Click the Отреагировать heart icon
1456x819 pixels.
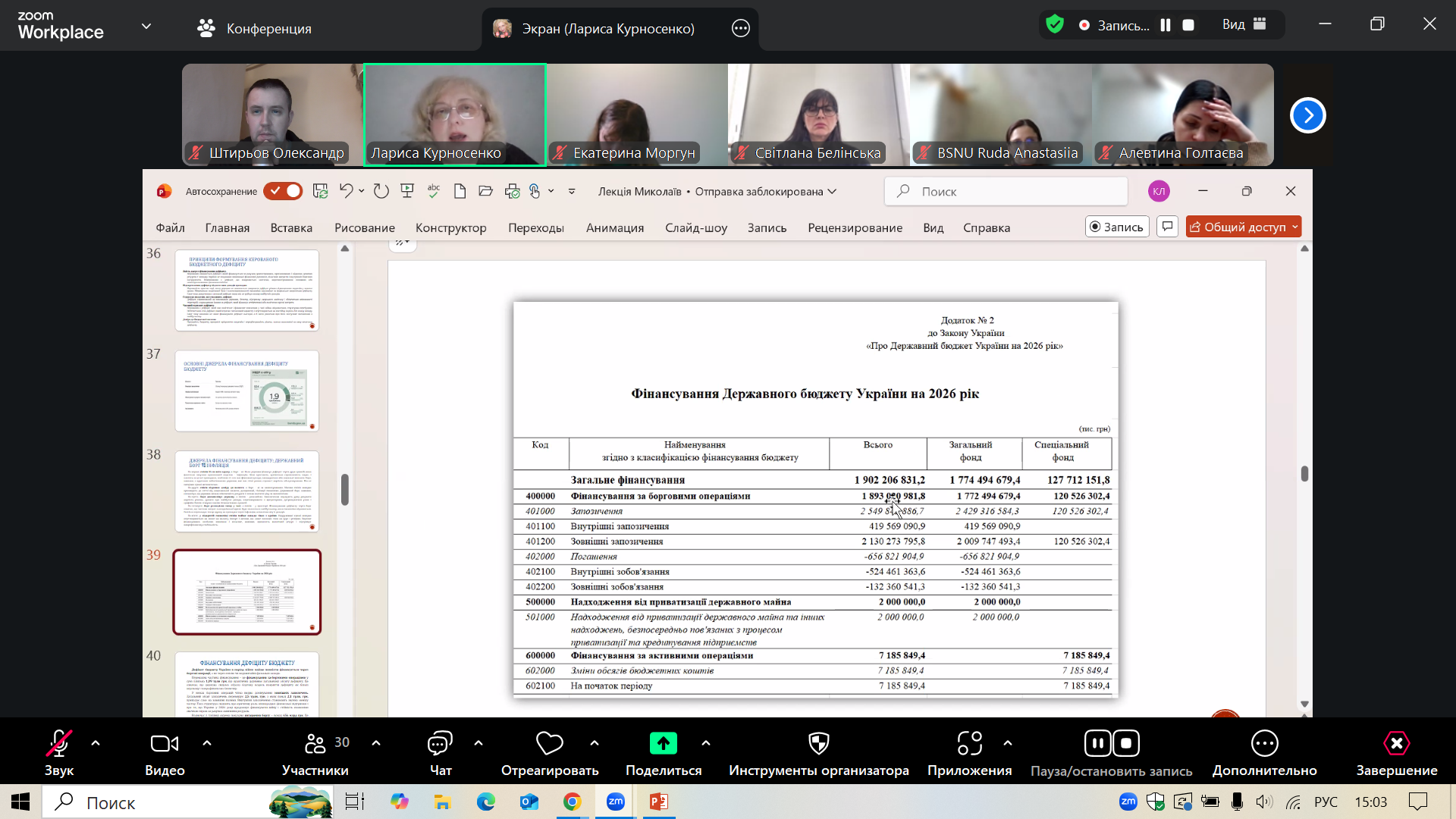point(549,744)
